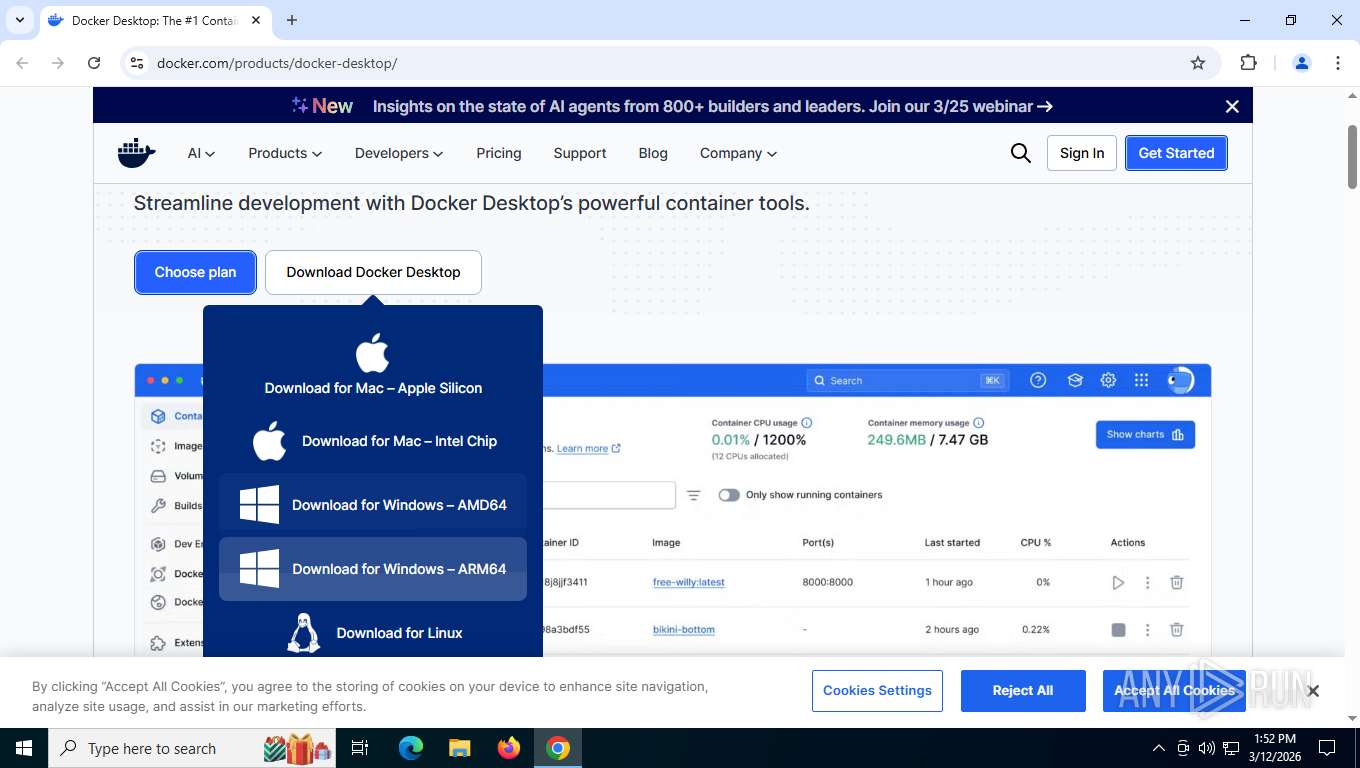The width and height of the screenshot is (1360, 768).
Task: Open the Chrome three-dot menu
Action: 1338,63
